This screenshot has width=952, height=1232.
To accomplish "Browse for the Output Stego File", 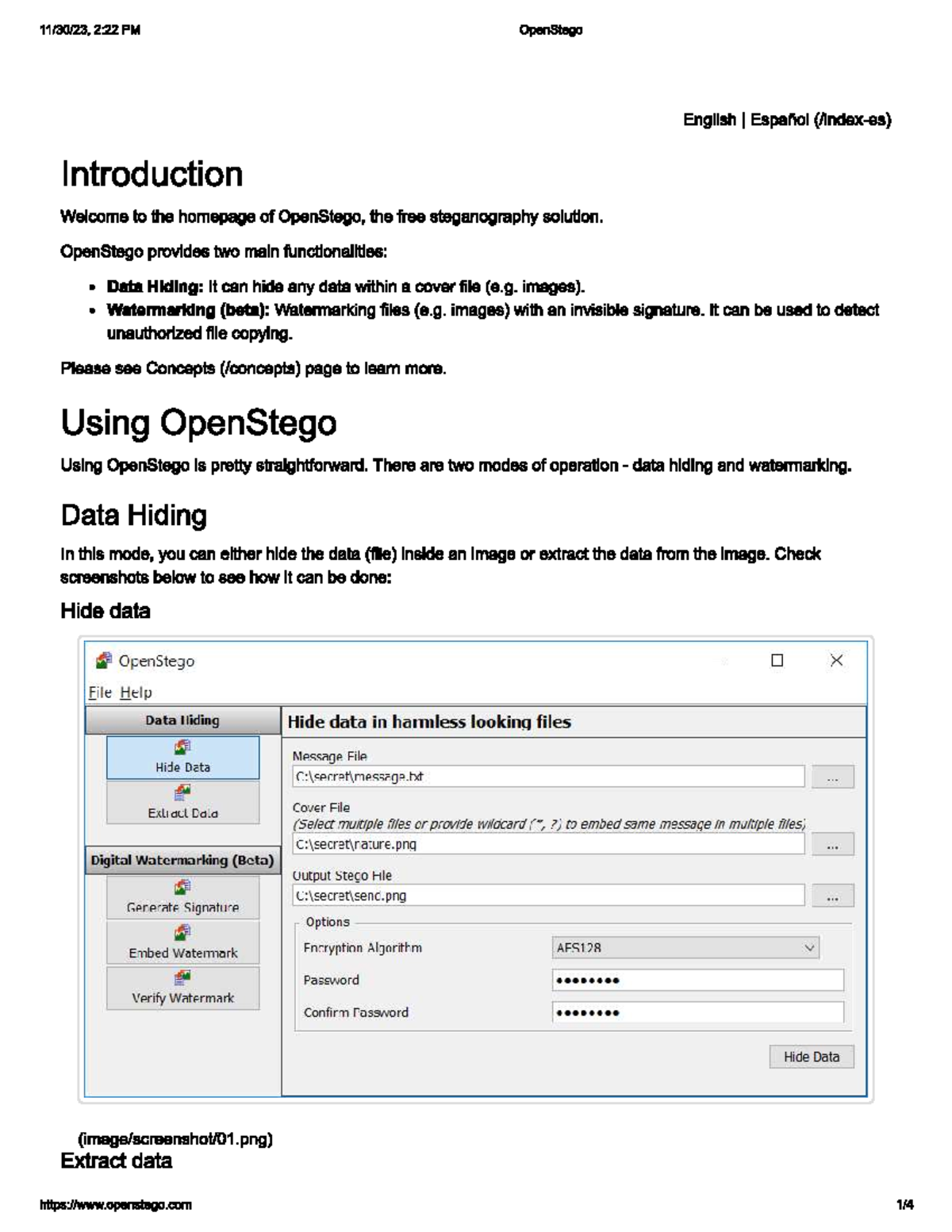I will pos(832,896).
